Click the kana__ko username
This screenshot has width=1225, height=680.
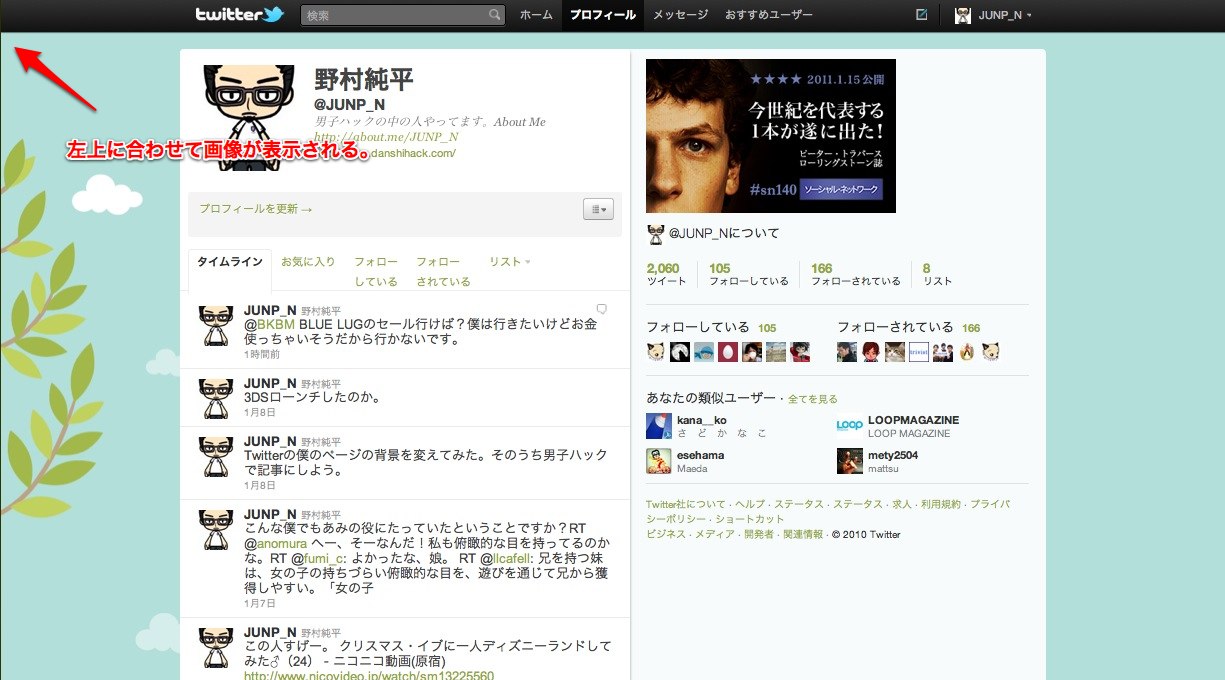pos(702,420)
